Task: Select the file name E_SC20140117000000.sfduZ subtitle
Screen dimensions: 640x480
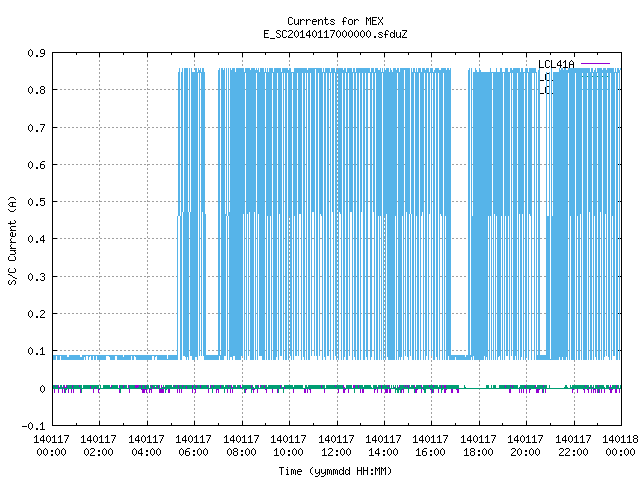Action: (x=335, y=34)
